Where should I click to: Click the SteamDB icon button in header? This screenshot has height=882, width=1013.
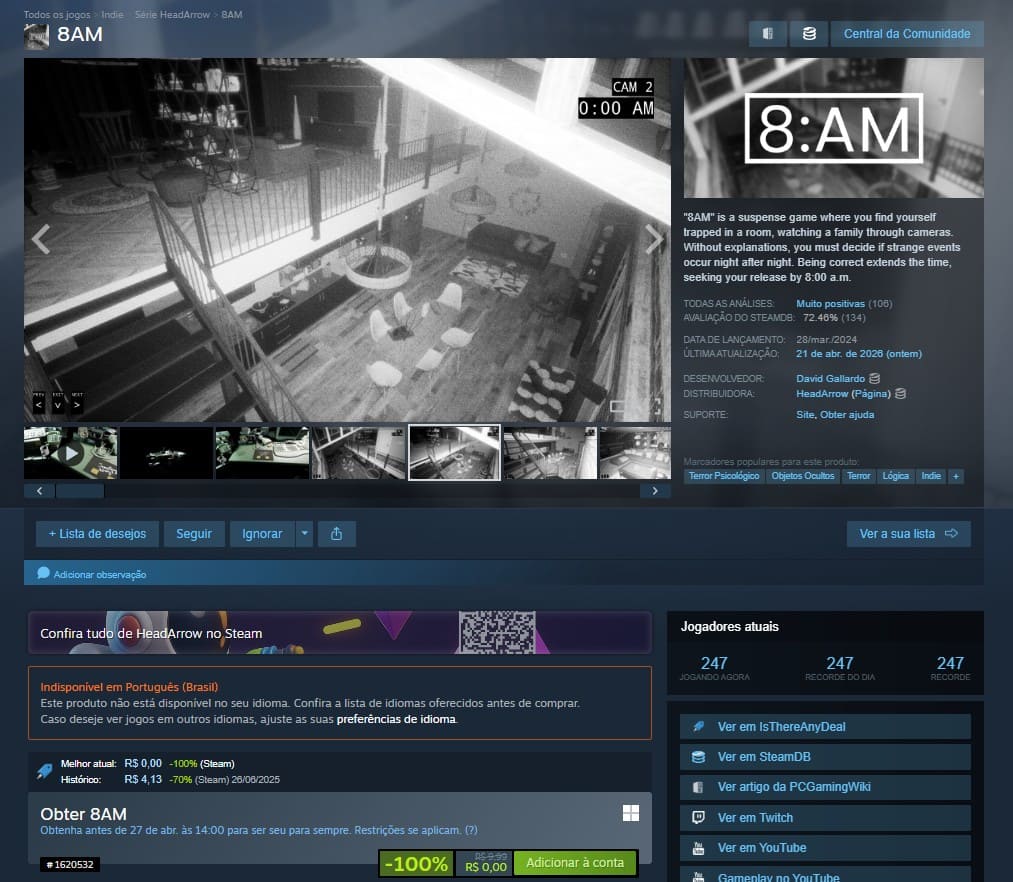(x=808, y=34)
